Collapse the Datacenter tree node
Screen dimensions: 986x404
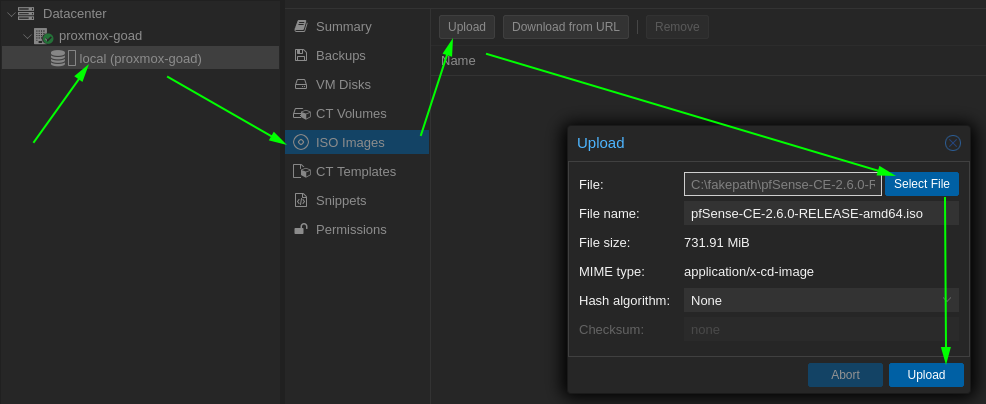pyautogui.click(x=11, y=13)
